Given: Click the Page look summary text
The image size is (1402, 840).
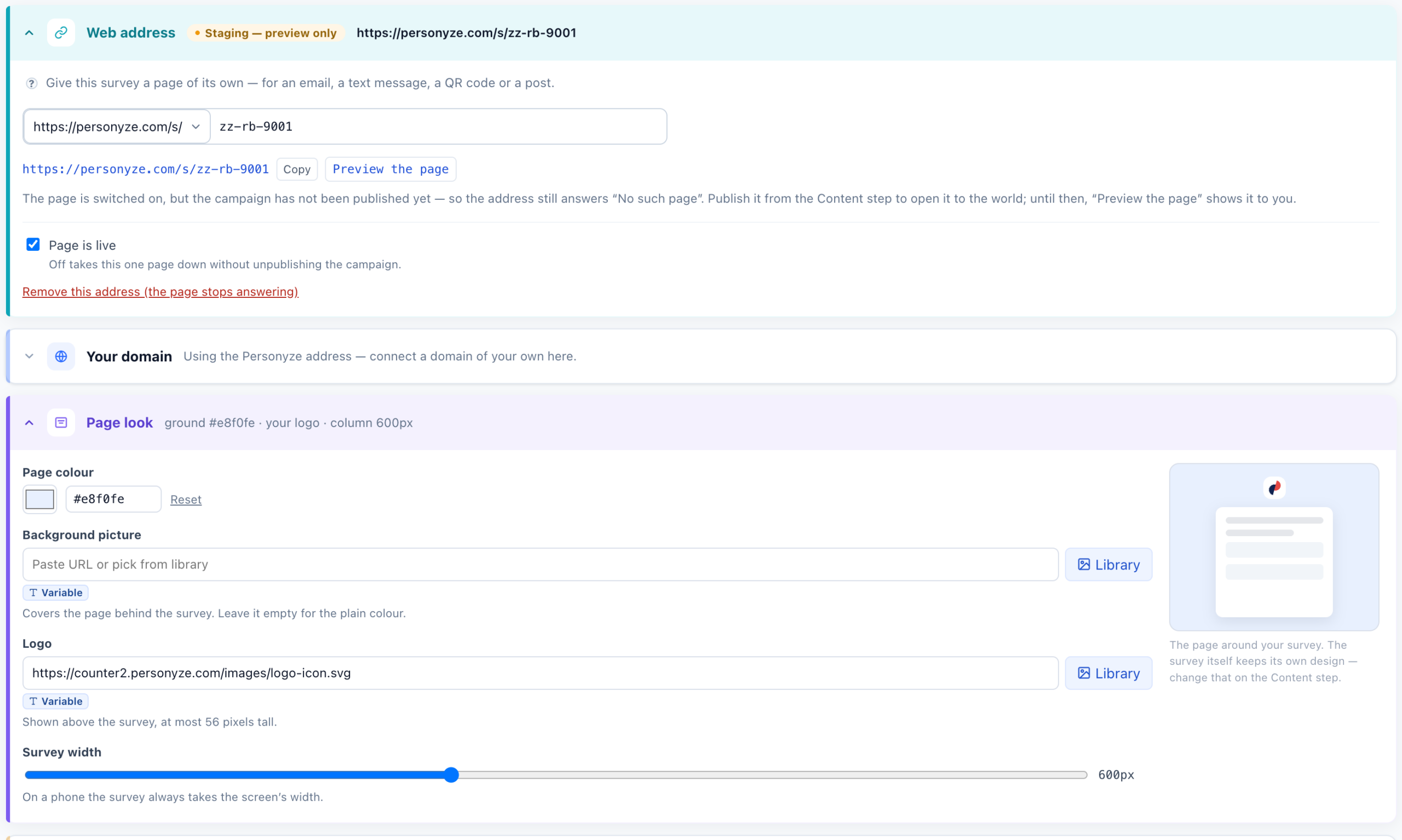Looking at the screenshot, I should pyautogui.click(x=288, y=423).
